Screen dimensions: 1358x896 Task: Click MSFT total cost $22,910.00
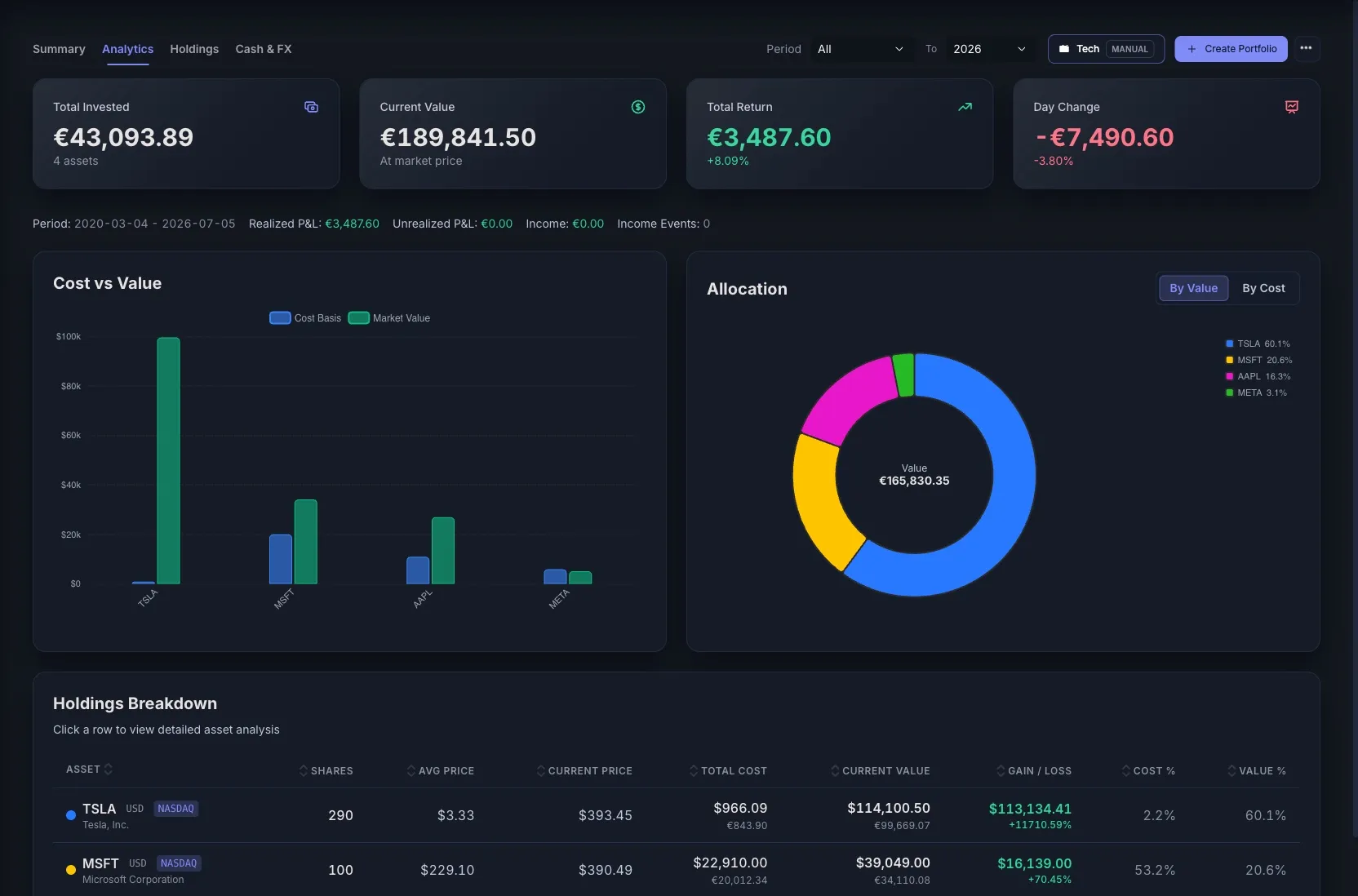(x=730, y=863)
